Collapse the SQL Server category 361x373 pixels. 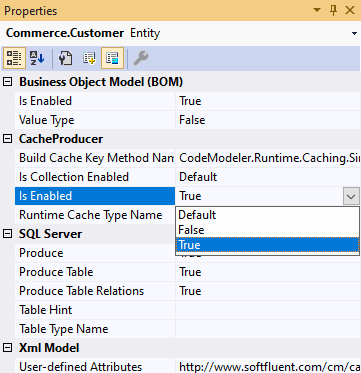point(7,234)
